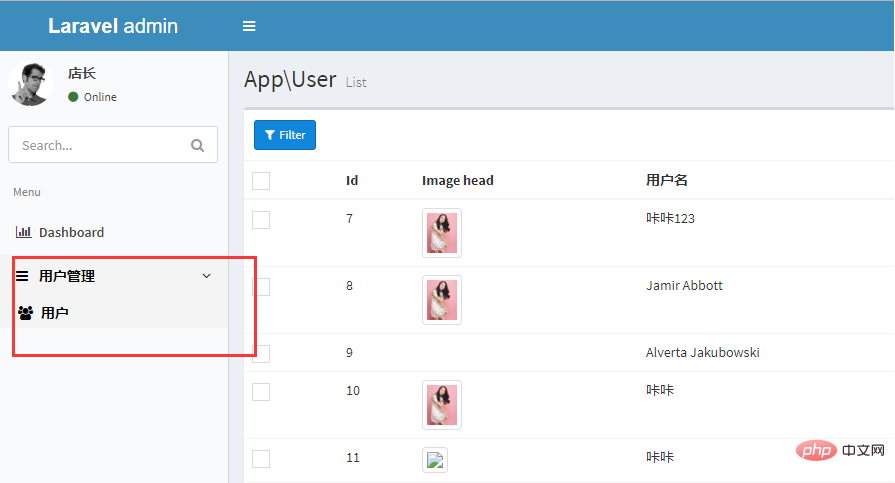Image resolution: width=895 pixels, height=483 pixels.
Task: Select the 用户 submenu item
Action: click(55, 313)
